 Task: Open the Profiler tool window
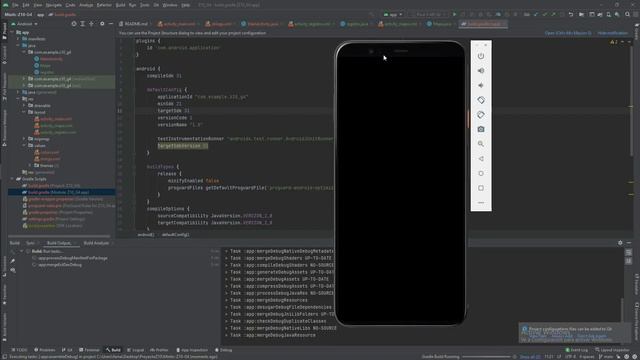click(x=159, y=350)
